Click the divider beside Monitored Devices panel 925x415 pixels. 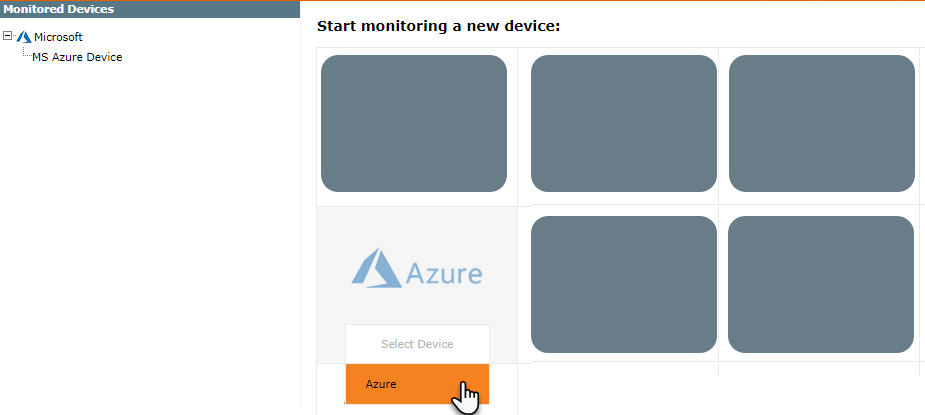coord(300,213)
